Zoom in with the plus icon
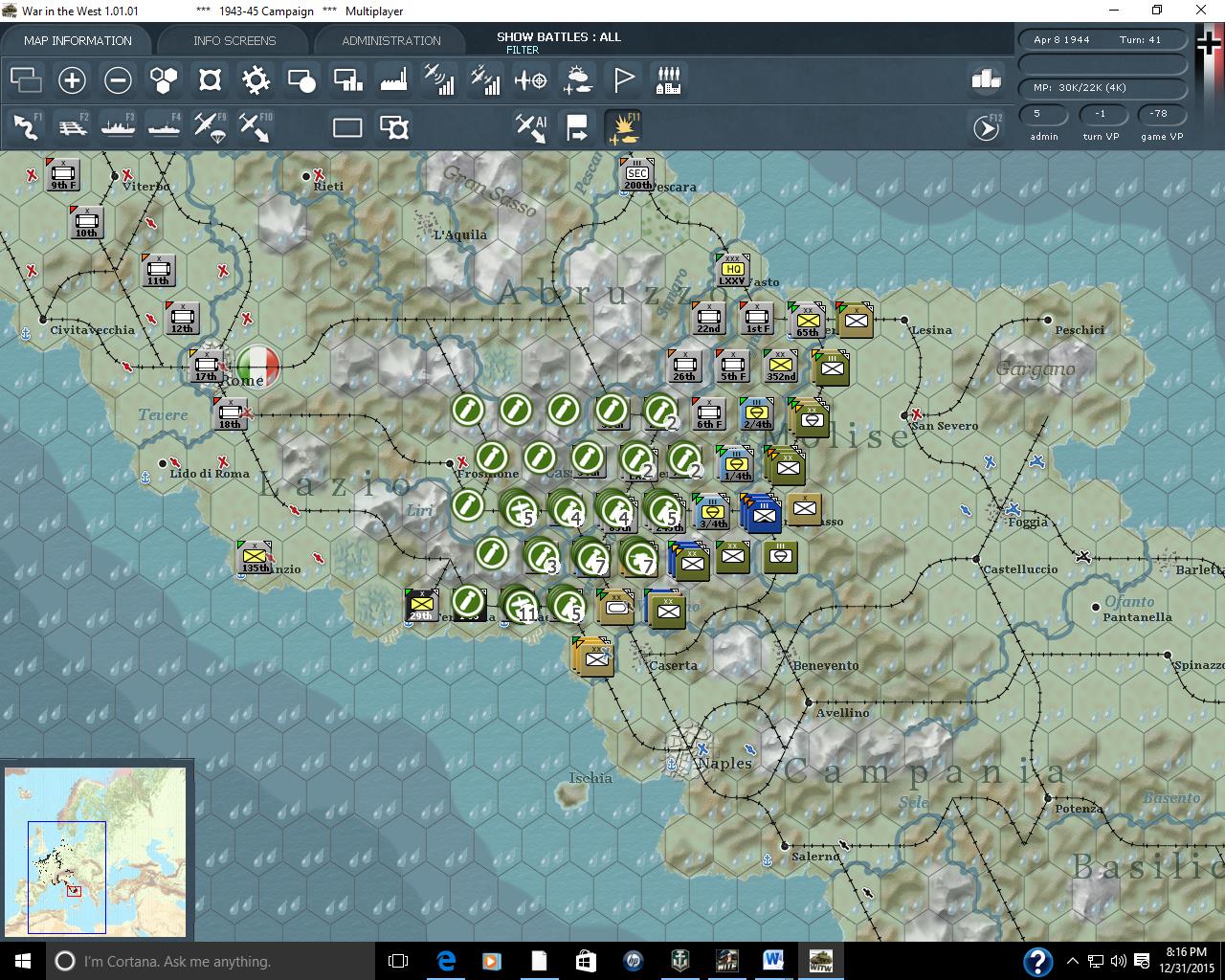Screen dimensions: 1225x980 [72, 80]
